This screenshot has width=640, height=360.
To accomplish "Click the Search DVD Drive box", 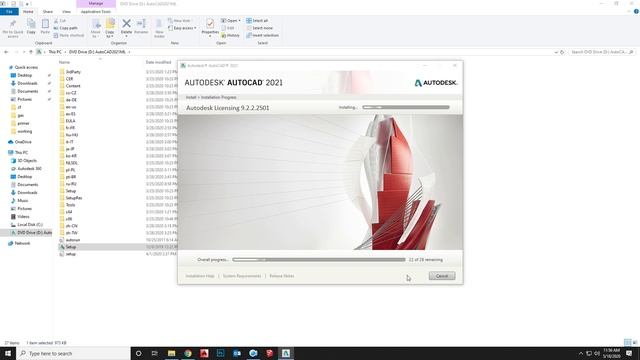I will point(602,52).
